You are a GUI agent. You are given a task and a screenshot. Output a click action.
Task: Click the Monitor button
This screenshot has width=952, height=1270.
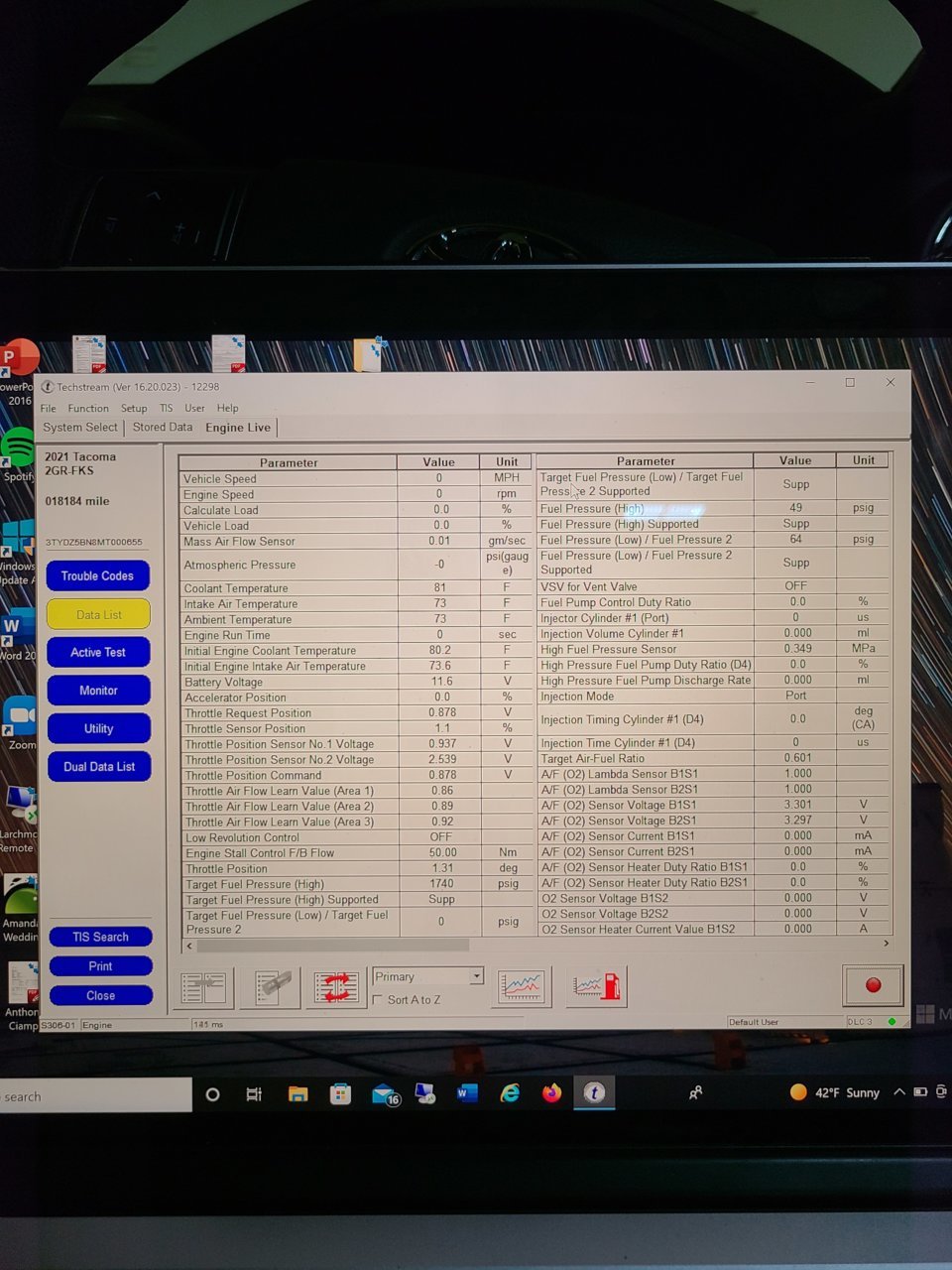(x=98, y=691)
